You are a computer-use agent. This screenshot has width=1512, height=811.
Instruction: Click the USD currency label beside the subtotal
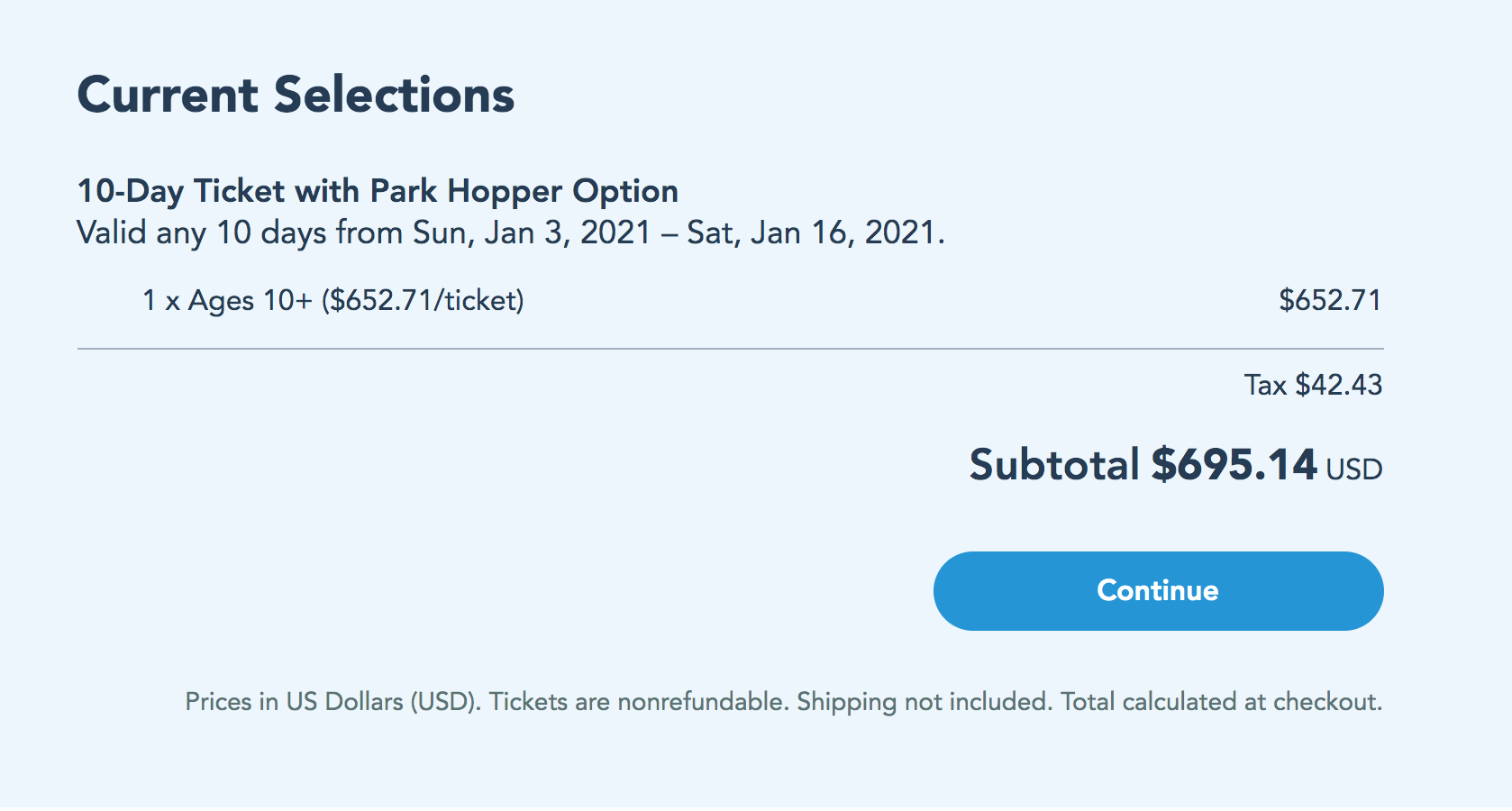point(1354,469)
